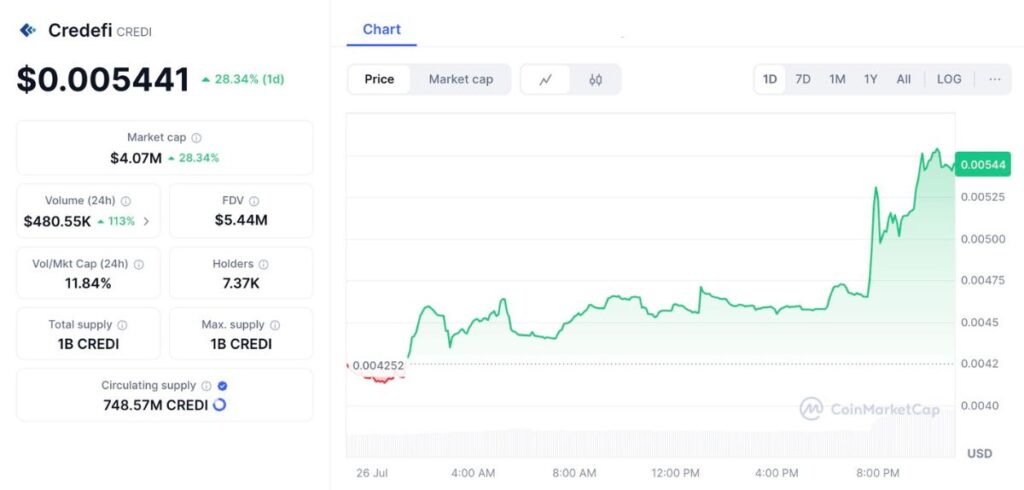Expand volume details chevron arrow
Image resolution: width=1024 pixels, height=490 pixels.
click(x=146, y=221)
